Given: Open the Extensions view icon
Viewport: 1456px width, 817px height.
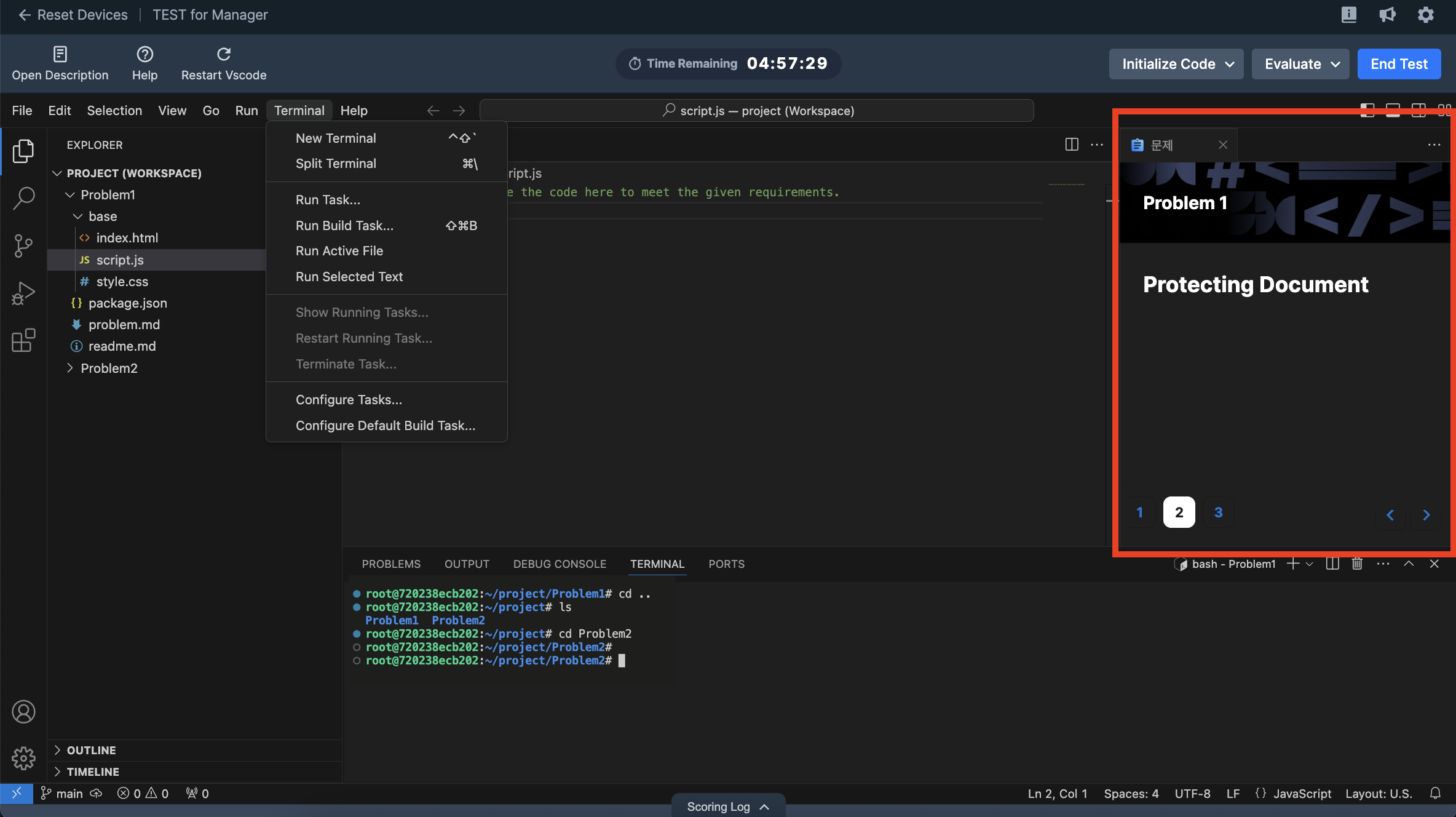Looking at the screenshot, I should 23,340.
